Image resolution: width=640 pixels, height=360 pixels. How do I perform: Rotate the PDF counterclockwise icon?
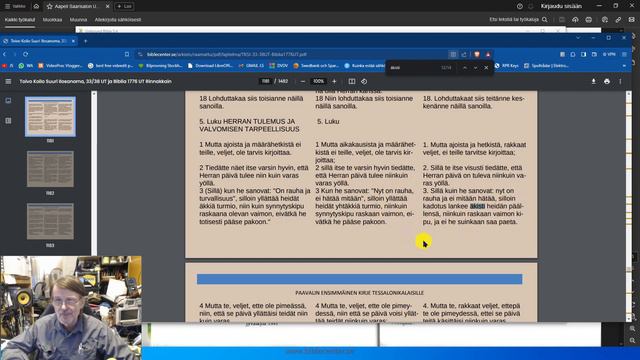point(364,81)
